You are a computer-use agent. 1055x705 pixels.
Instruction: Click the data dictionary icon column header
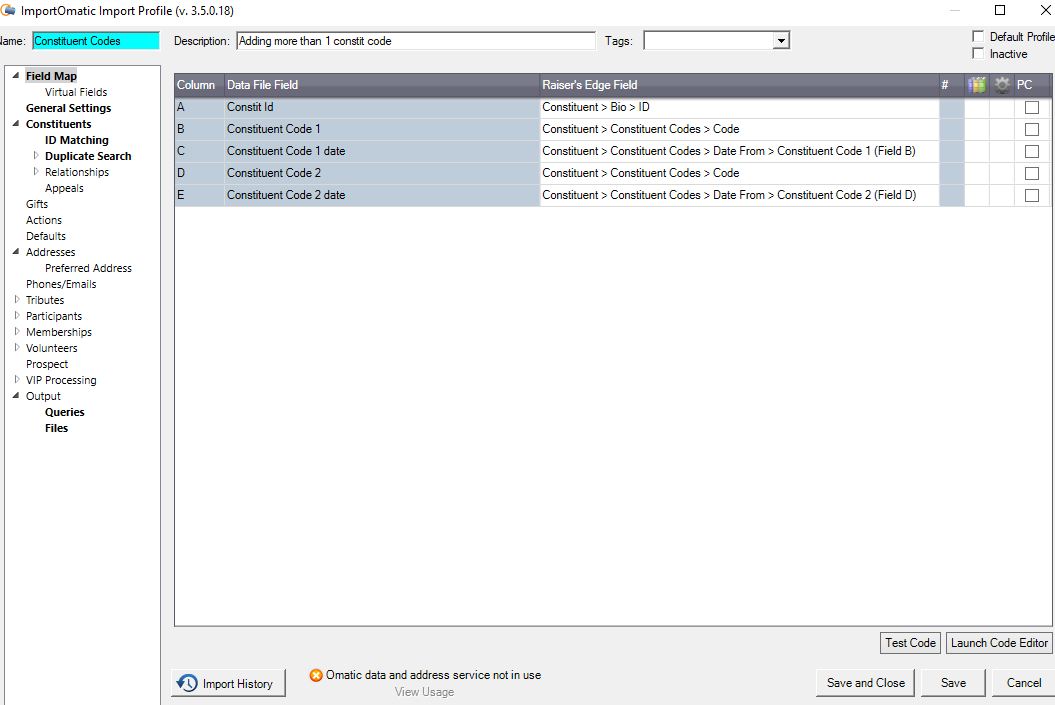tap(976, 84)
